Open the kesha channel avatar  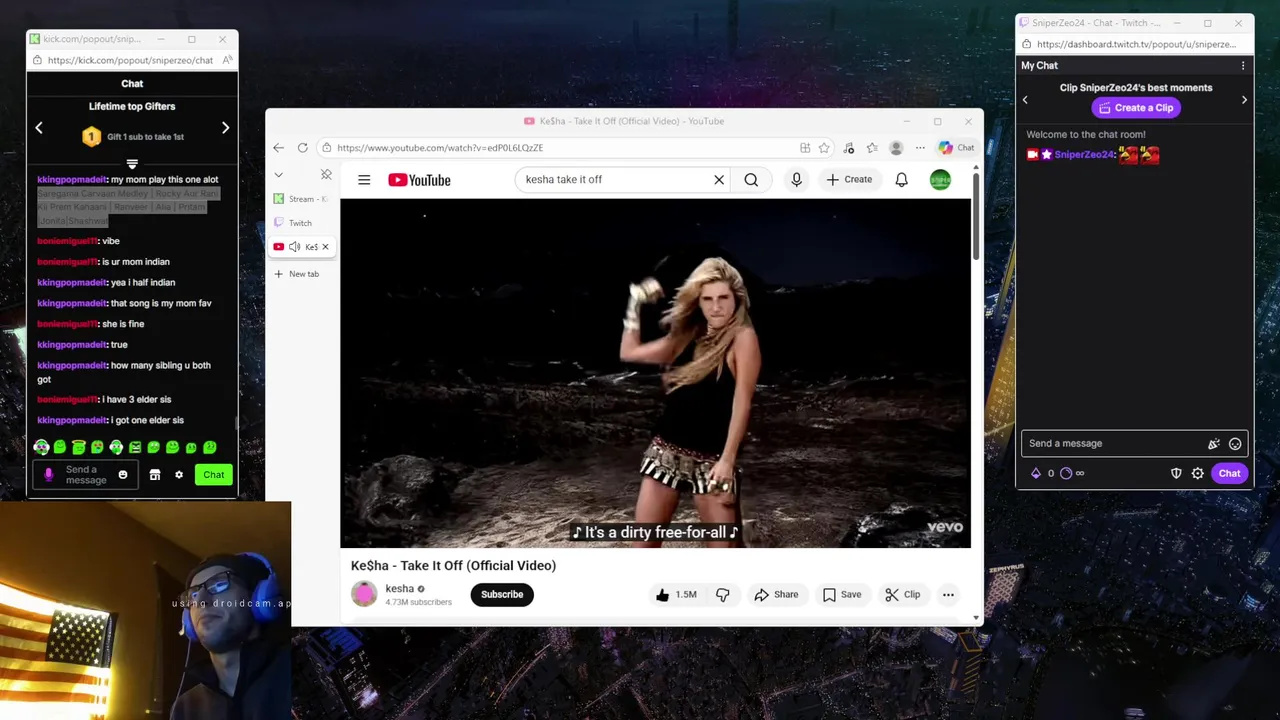point(364,594)
